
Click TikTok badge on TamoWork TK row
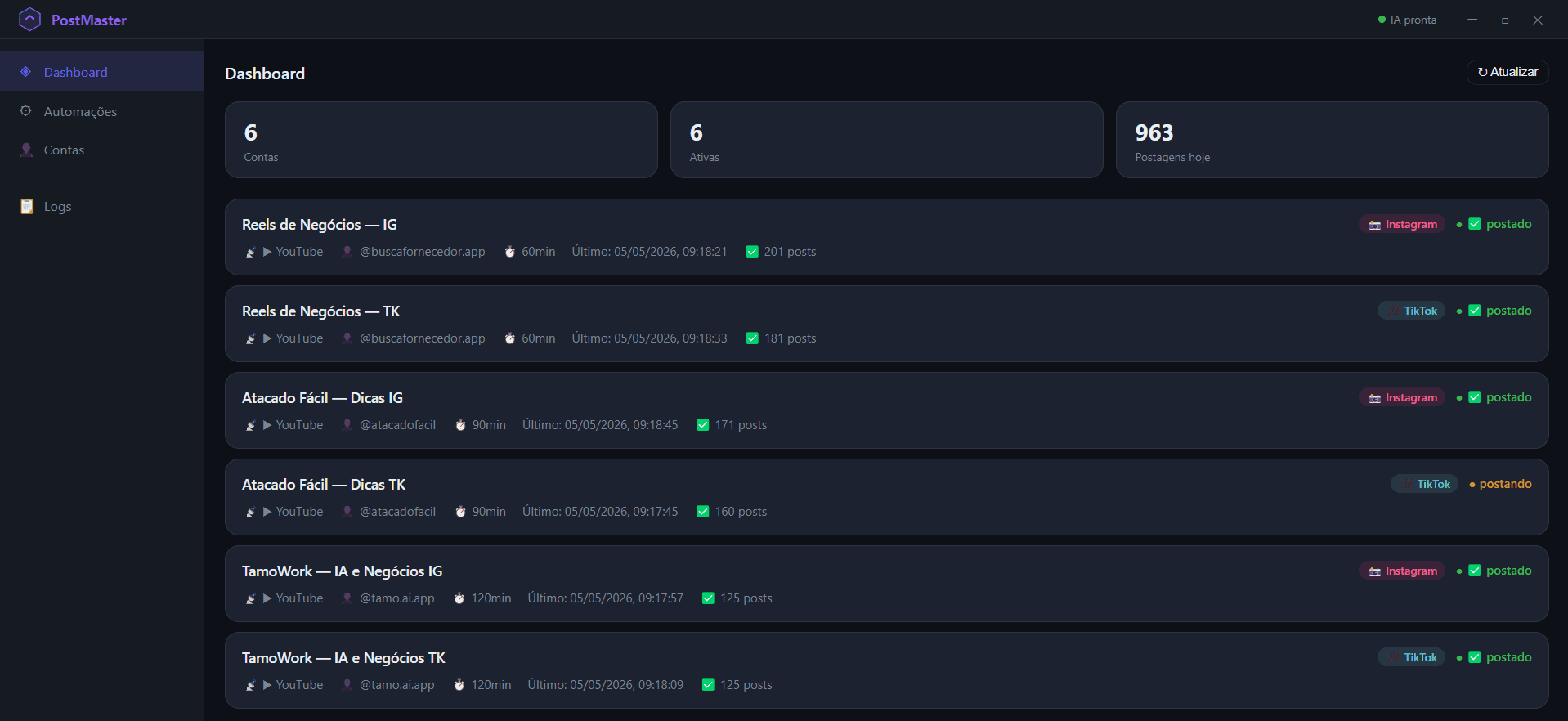click(x=1412, y=657)
